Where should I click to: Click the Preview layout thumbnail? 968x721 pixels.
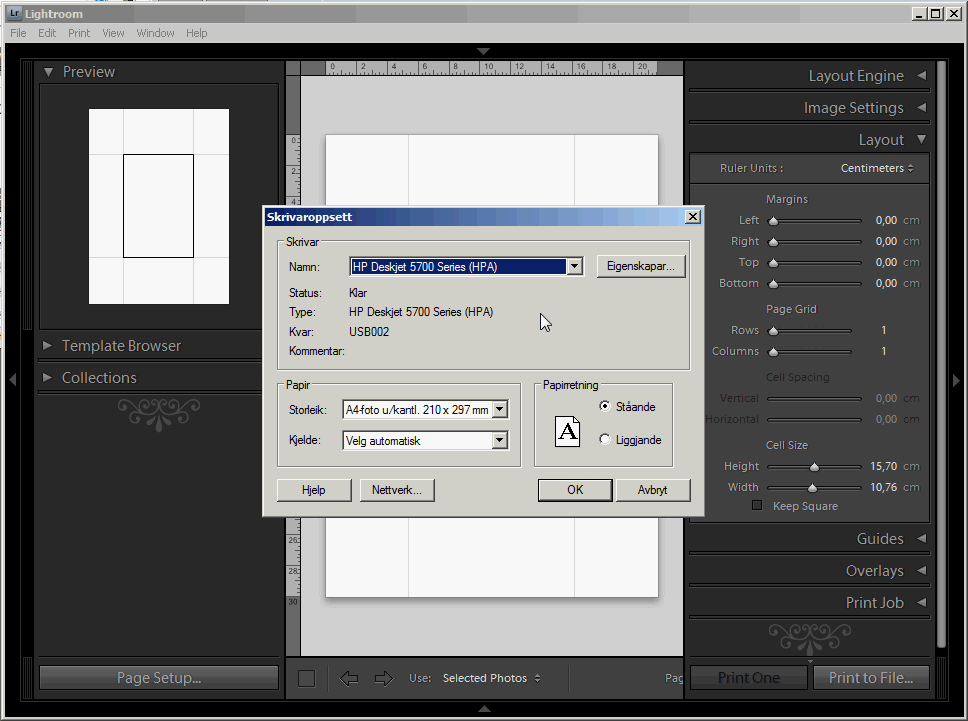[x=159, y=206]
